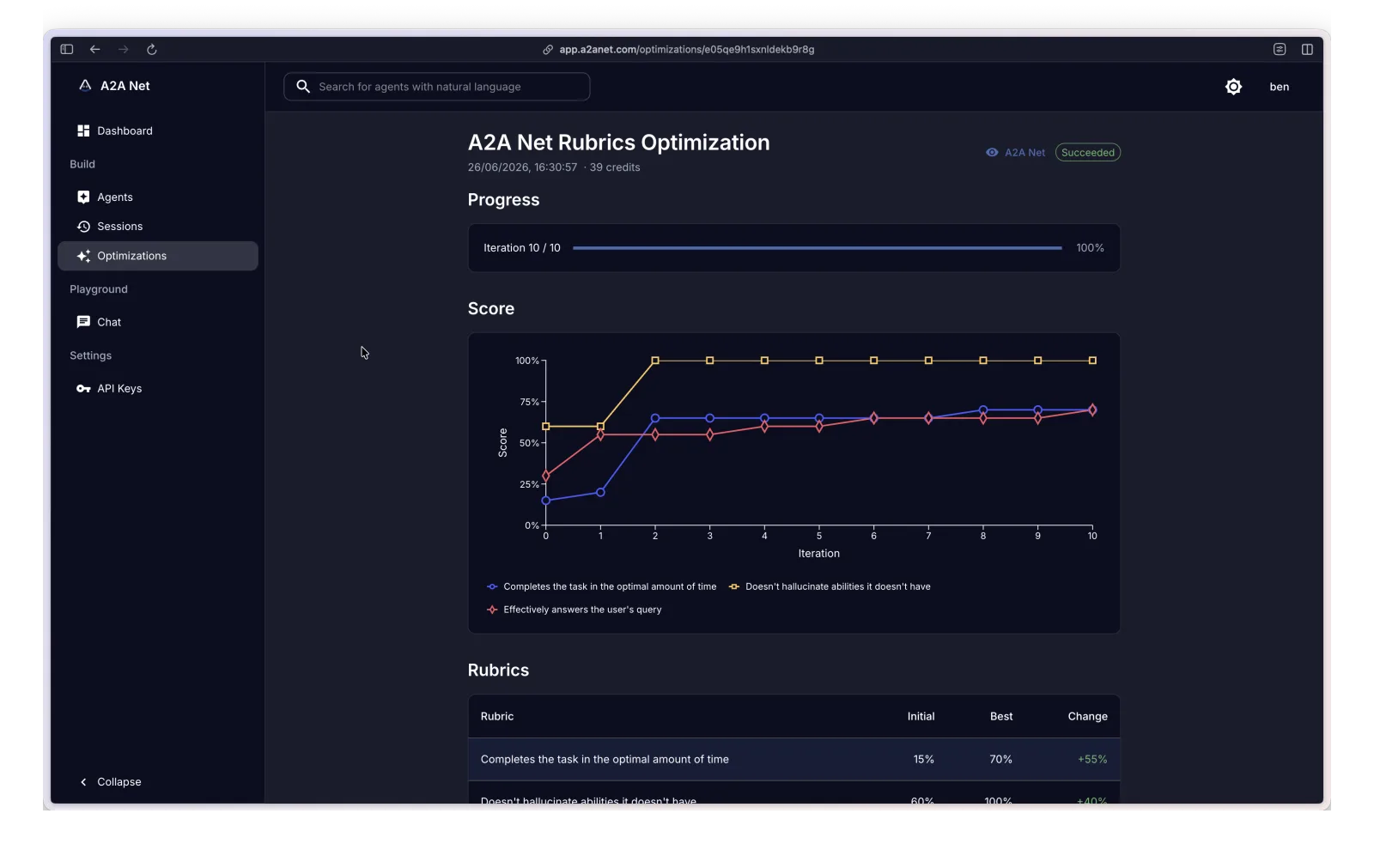Open the Agents section
Image resolution: width=1374 pixels, height=868 pixels.
click(x=158, y=197)
